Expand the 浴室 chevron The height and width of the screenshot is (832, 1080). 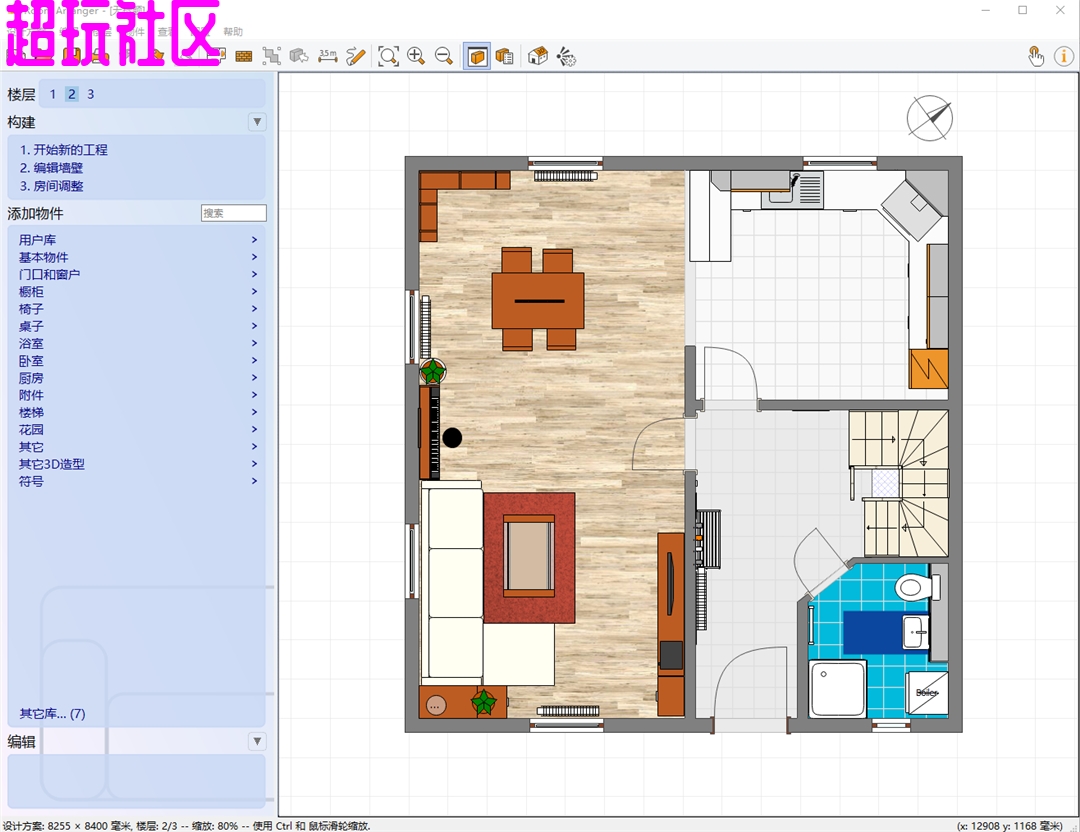point(254,343)
